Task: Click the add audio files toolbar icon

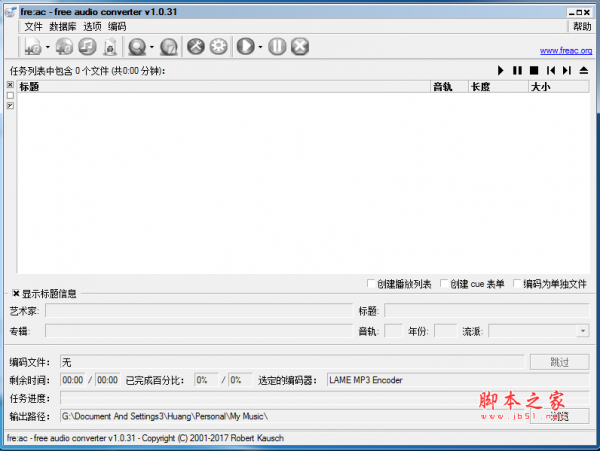Action: pyautogui.click(x=33, y=47)
